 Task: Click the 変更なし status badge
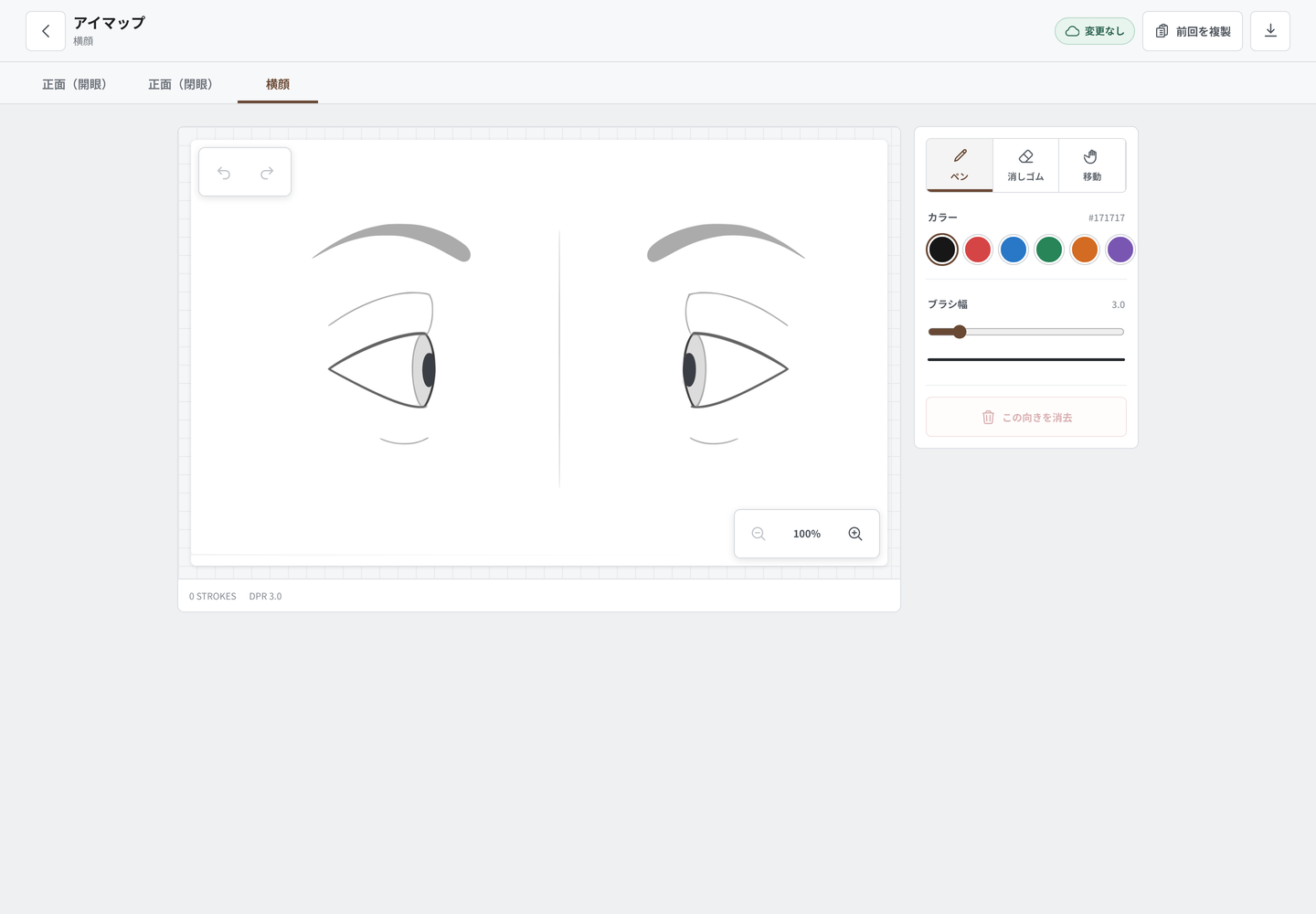click(1095, 31)
